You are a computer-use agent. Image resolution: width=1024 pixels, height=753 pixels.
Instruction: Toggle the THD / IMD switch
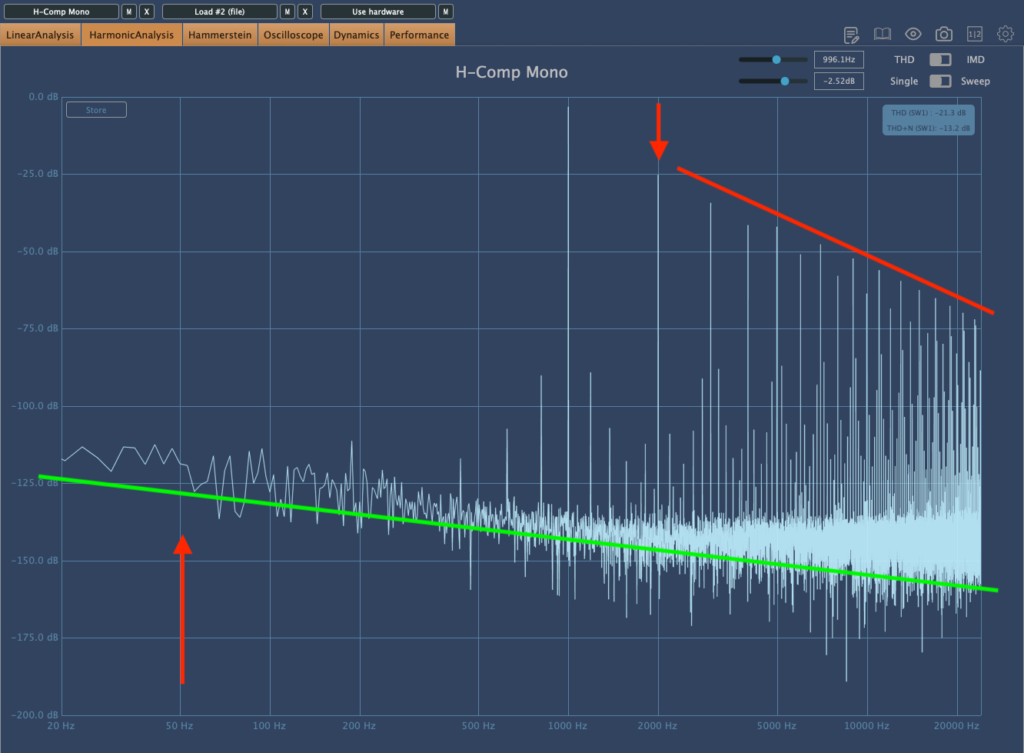pyautogui.click(x=940, y=60)
